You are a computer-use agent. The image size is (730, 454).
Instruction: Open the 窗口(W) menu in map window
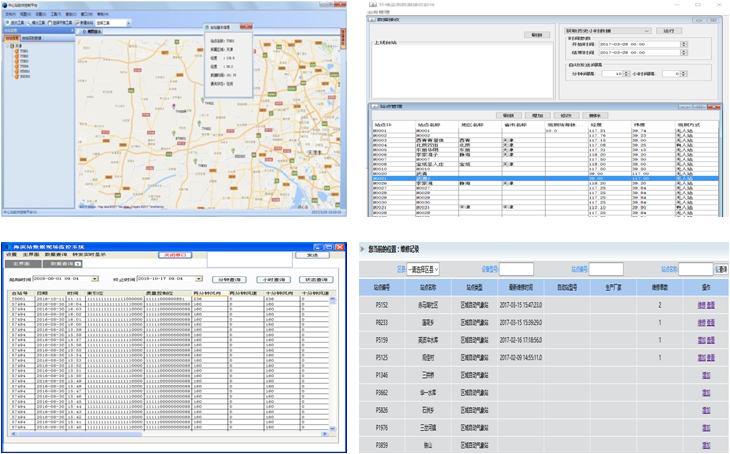pyautogui.click(x=86, y=14)
